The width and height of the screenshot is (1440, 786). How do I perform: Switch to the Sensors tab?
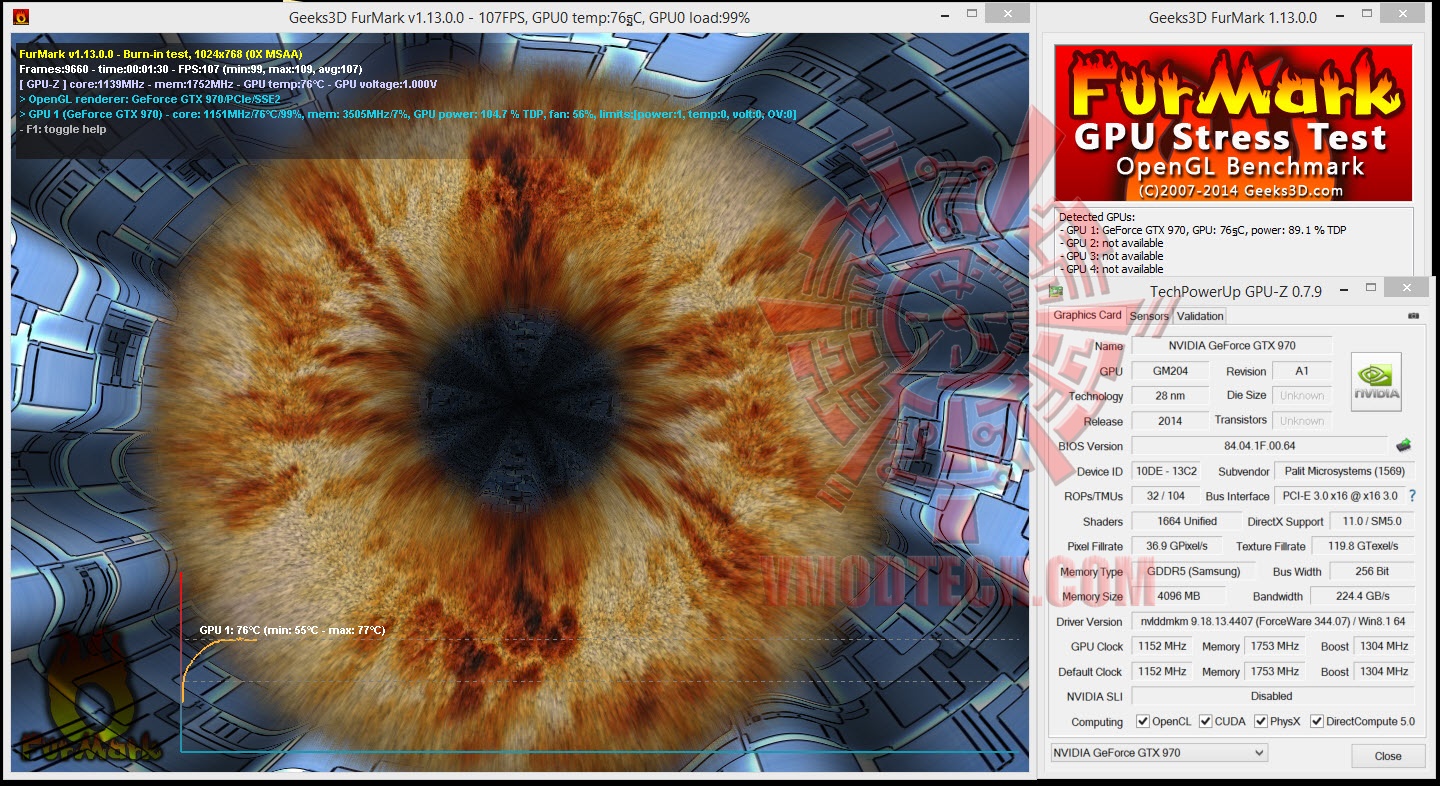[x=1149, y=316]
